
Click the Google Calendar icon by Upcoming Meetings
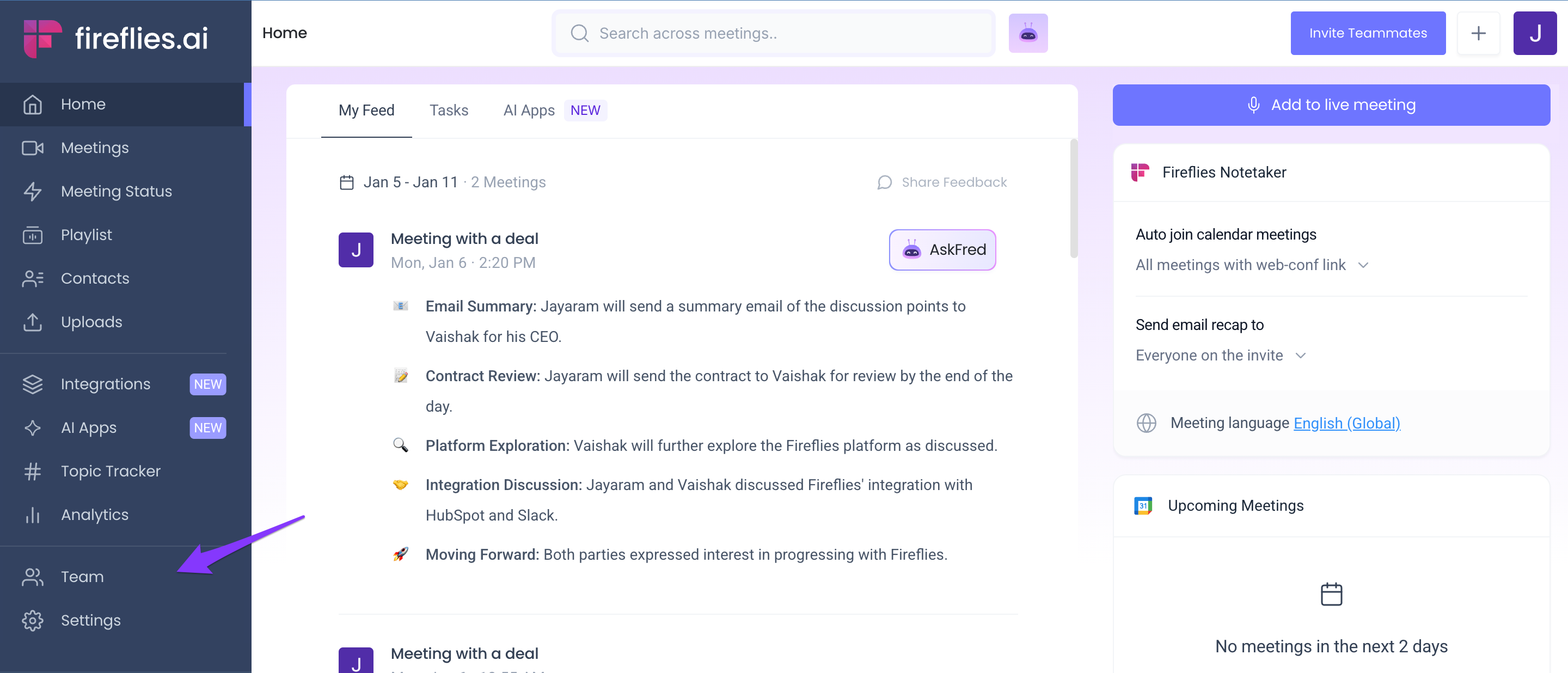(x=1143, y=506)
